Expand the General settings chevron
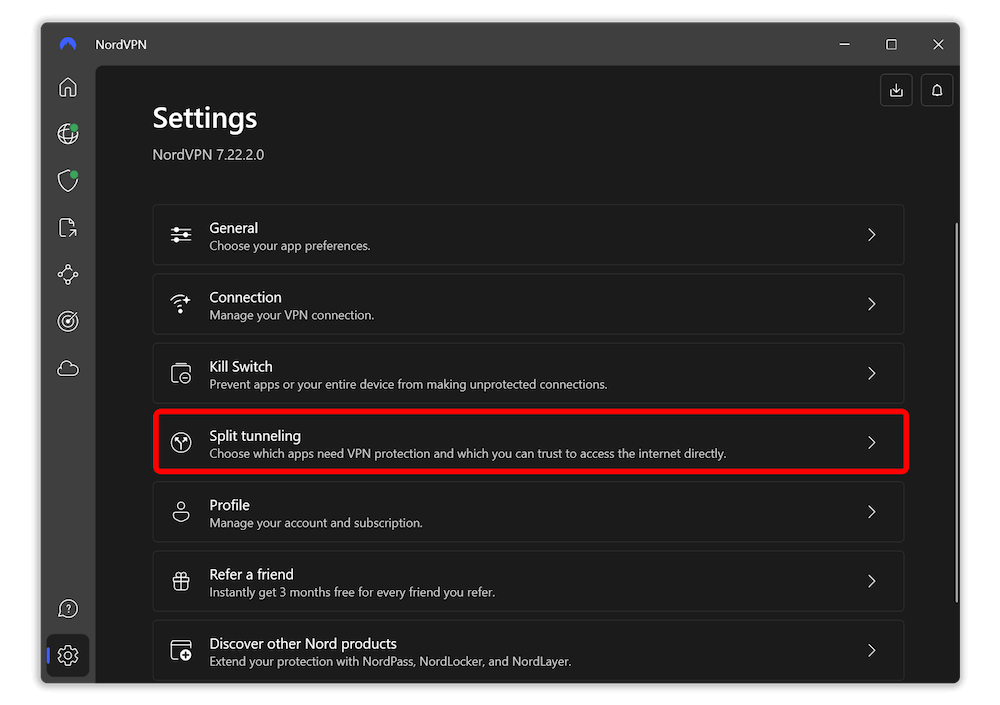This screenshot has height=705, width=1000. tap(871, 235)
